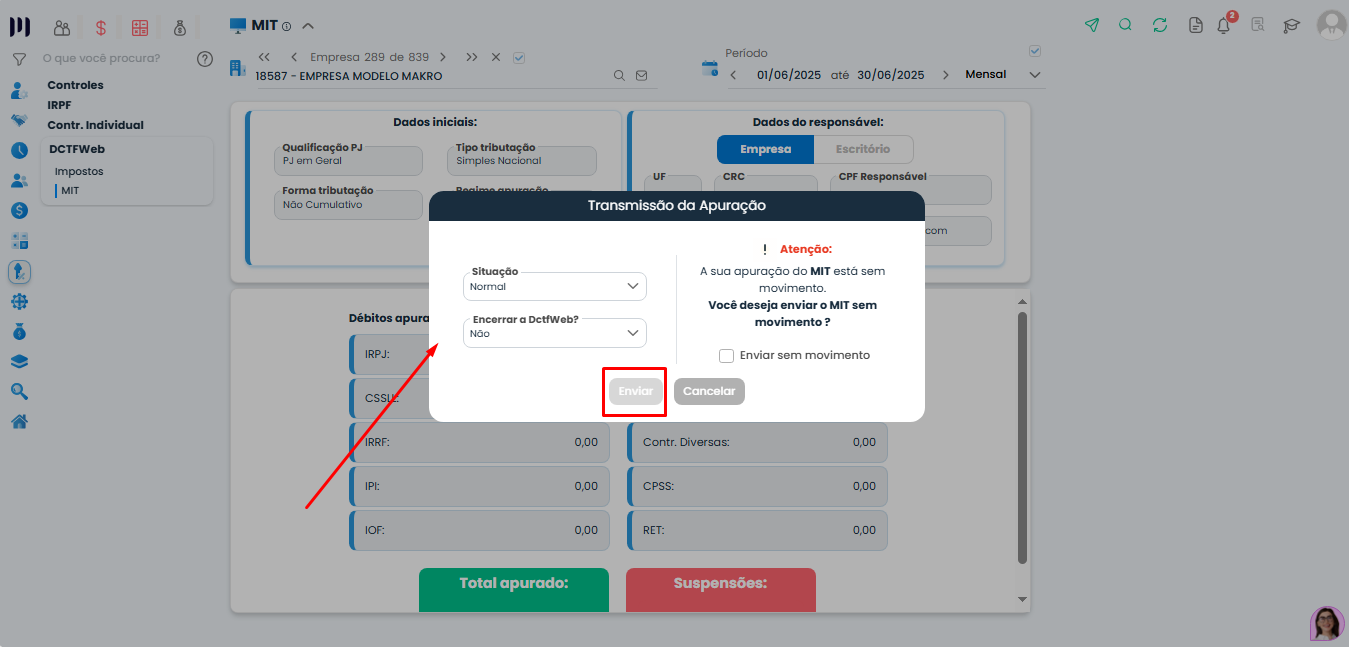The height and width of the screenshot is (647, 1349).
Task: Click the Tipo tributação field
Action: [522, 161]
